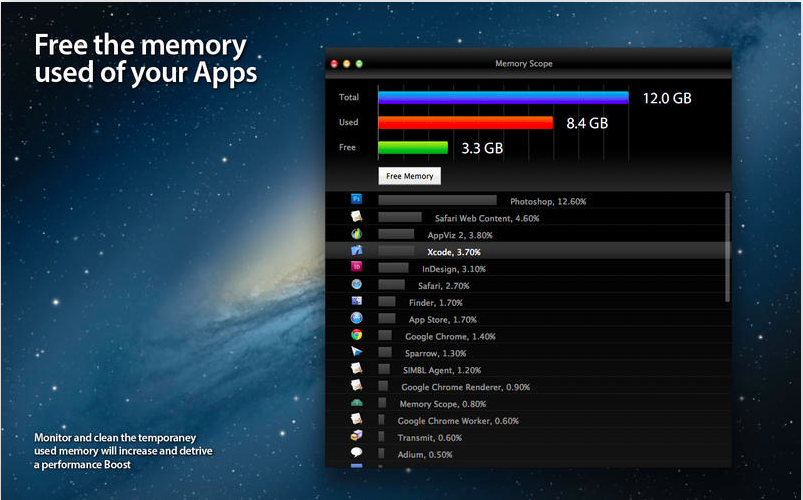Viewport: 803px width, 500px height.
Task: Click the red Used memory bar
Action: [466, 123]
